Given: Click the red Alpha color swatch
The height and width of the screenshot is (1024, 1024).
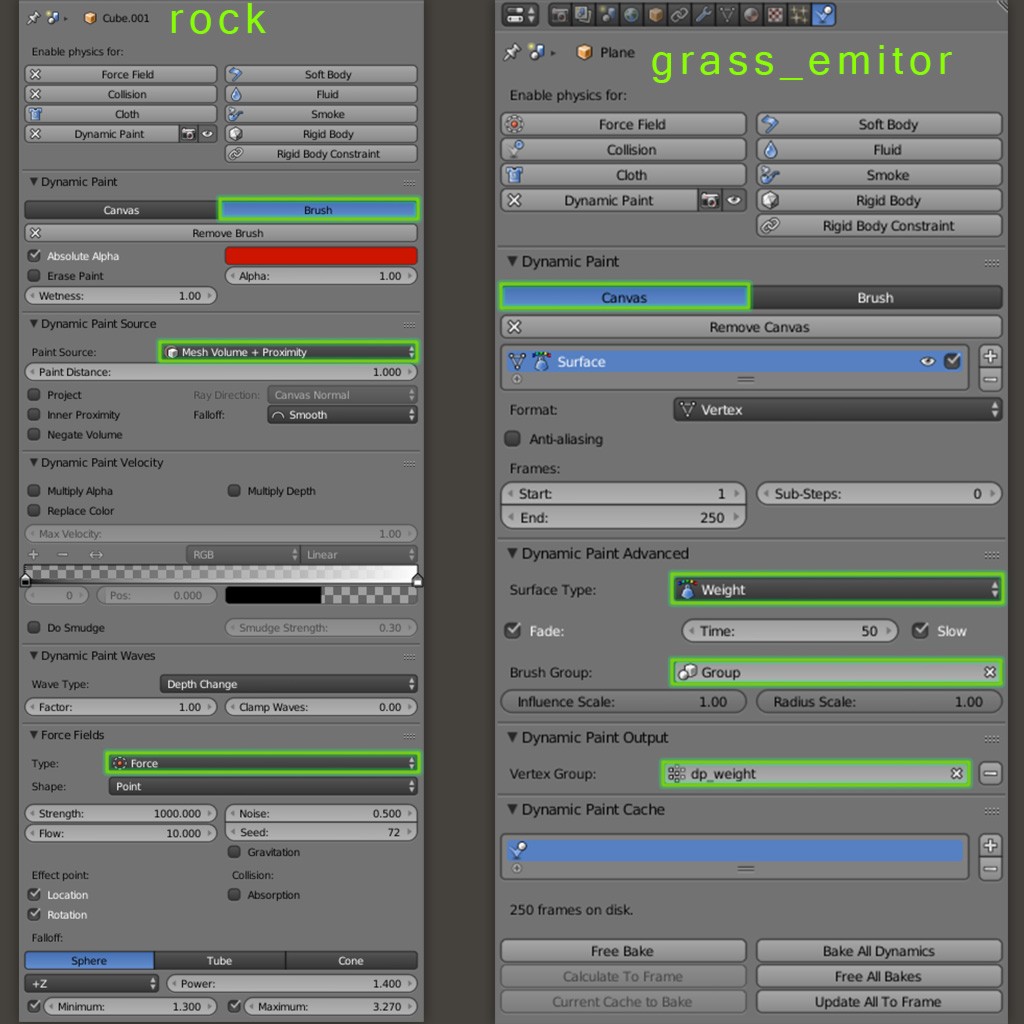Looking at the screenshot, I should [x=320, y=256].
